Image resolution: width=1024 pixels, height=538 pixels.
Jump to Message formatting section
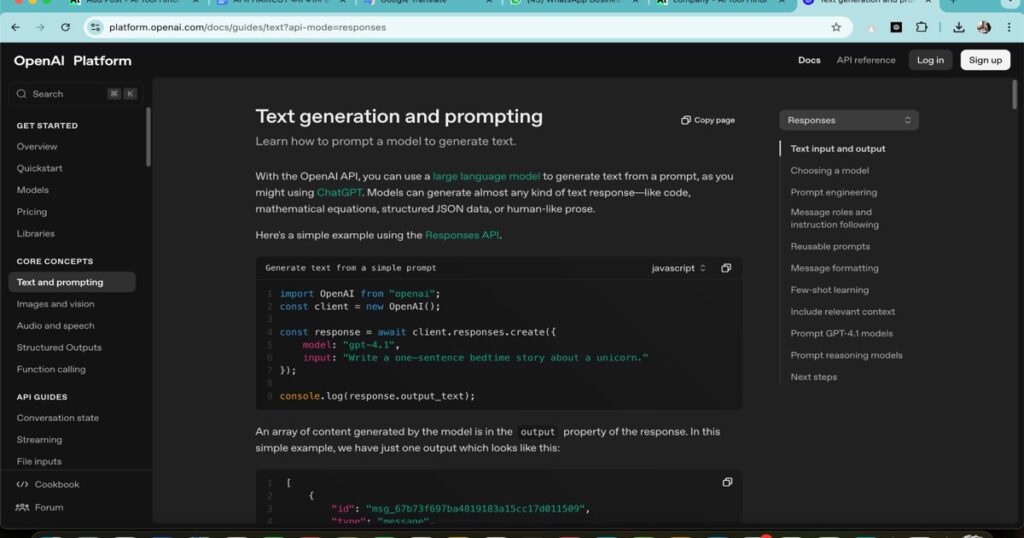[835, 268]
